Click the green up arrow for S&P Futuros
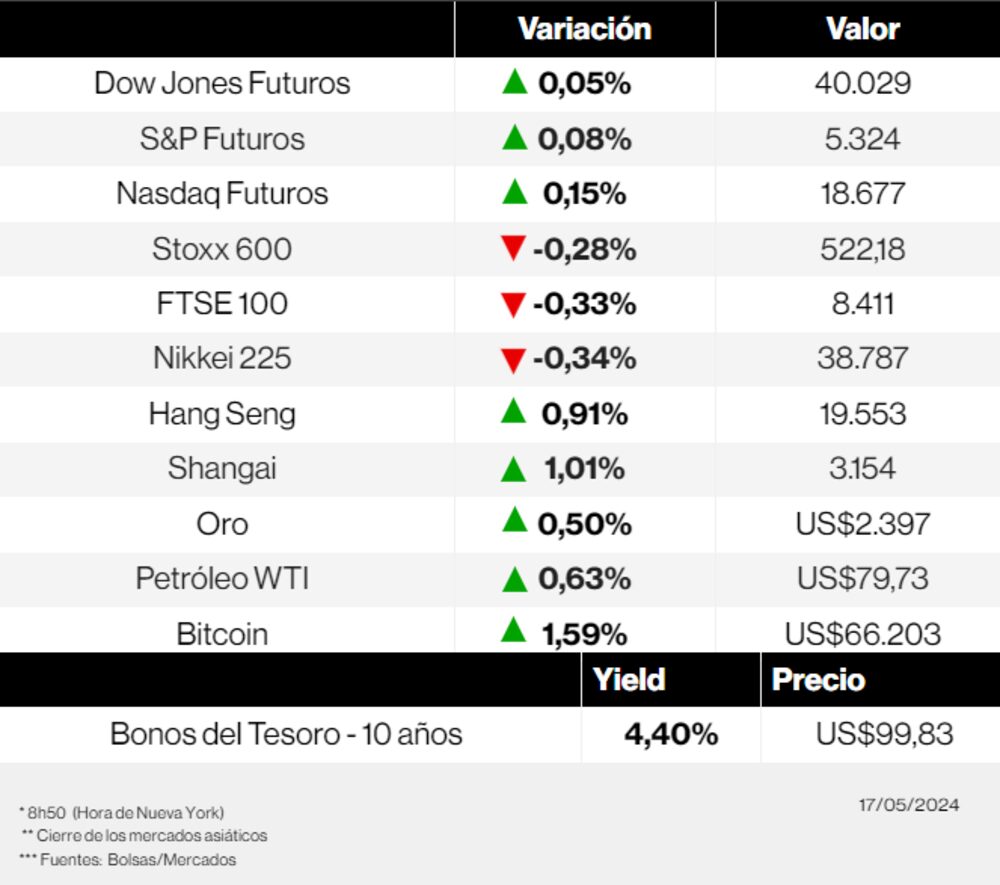Viewport: 1000px width, 885px height. coord(514,137)
